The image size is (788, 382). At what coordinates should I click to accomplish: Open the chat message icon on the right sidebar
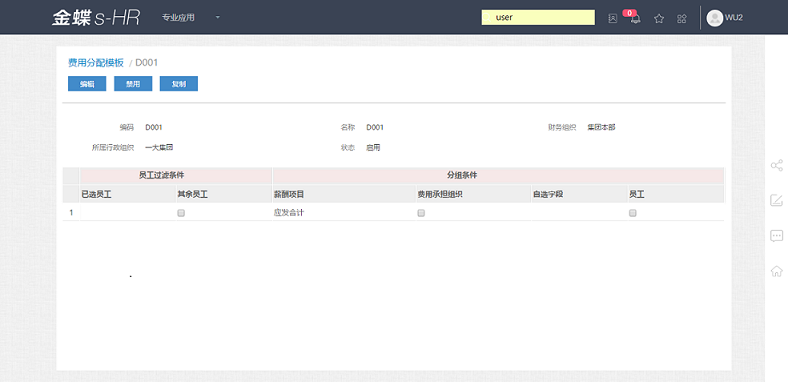pyautogui.click(x=776, y=236)
